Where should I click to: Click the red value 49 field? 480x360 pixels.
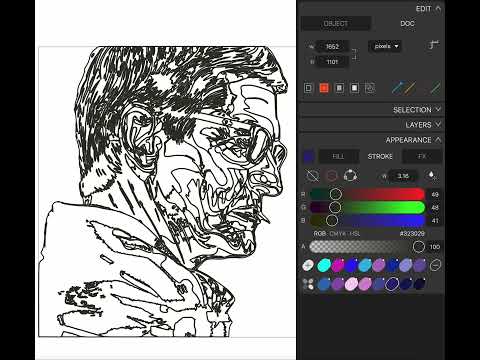(x=435, y=194)
